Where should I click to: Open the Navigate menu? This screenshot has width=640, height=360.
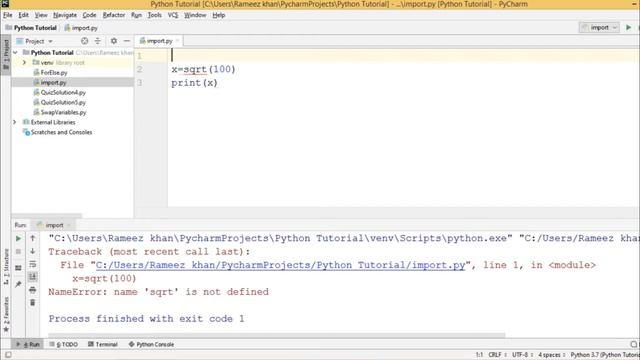coord(65,15)
